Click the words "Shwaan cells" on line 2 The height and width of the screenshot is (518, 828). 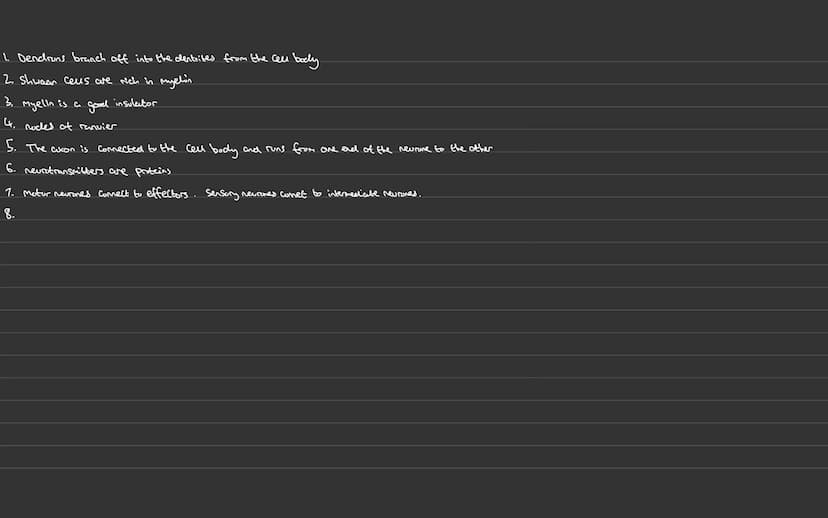54,81
